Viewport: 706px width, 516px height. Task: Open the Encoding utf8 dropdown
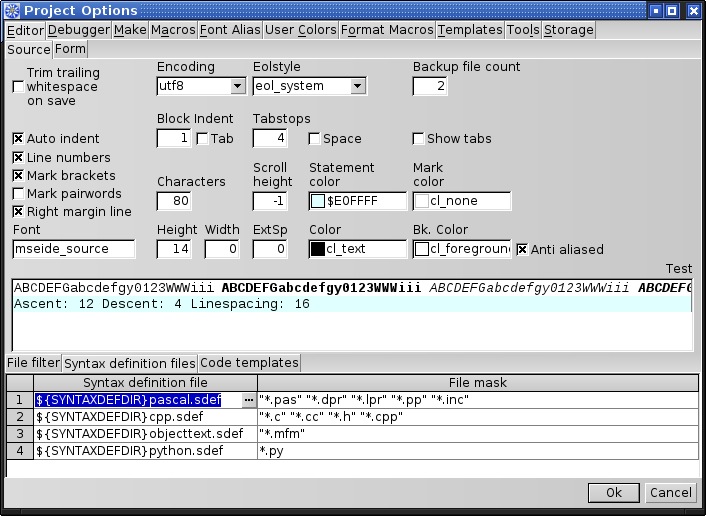[237, 87]
